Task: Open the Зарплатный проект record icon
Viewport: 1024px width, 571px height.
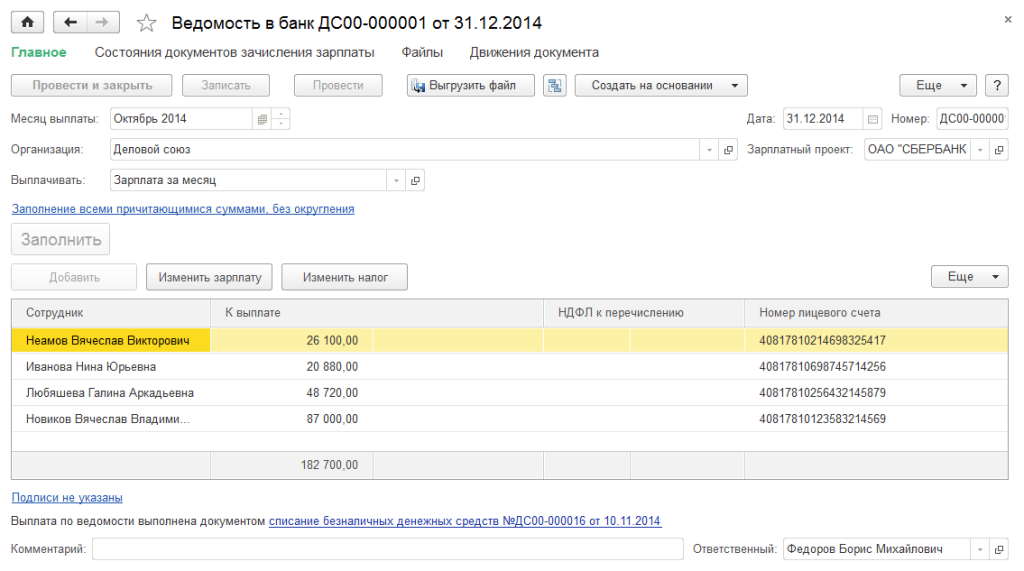Action: pyautogui.click(x=999, y=150)
